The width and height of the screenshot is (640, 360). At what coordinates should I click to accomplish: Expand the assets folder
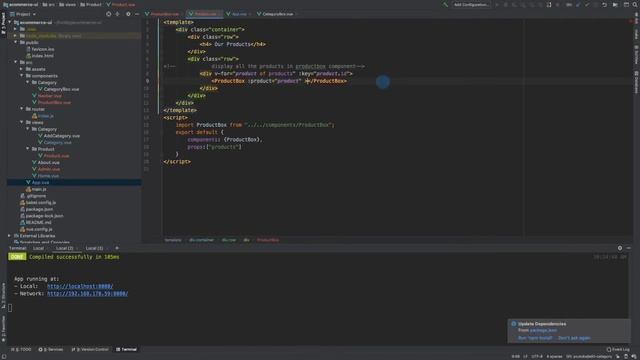pyautogui.click(x=22, y=69)
